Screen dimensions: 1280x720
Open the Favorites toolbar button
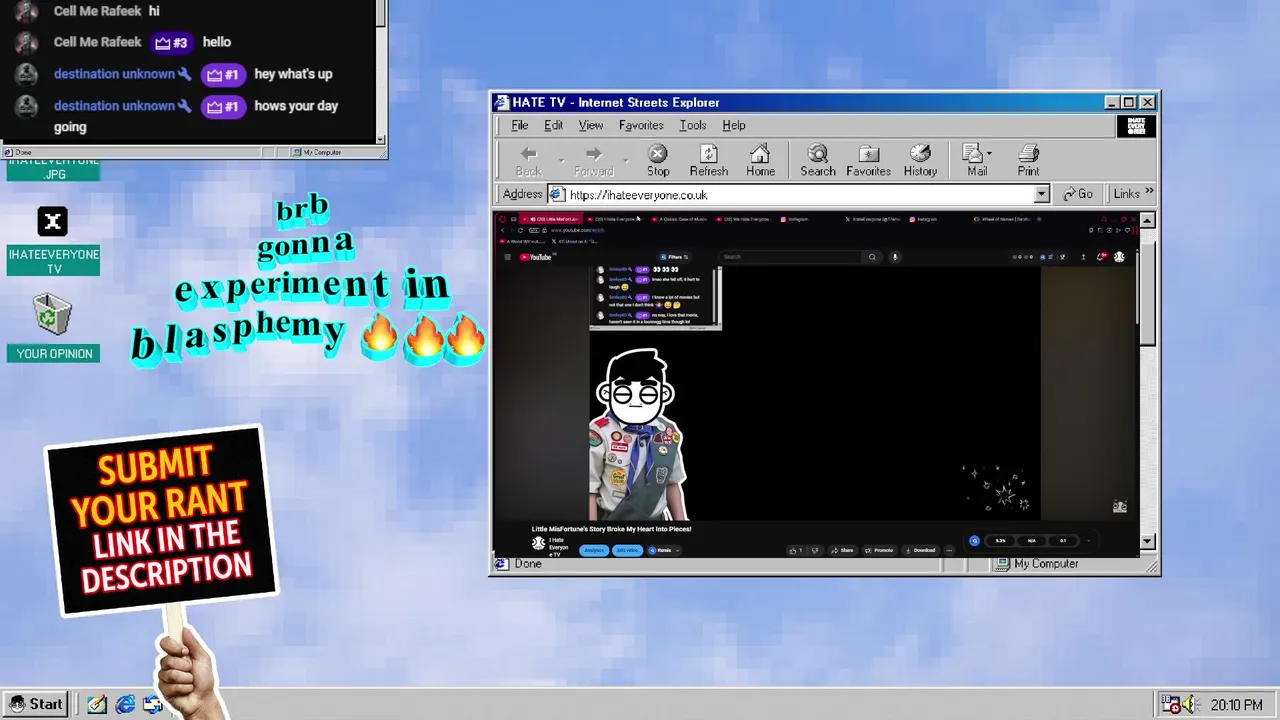click(868, 160)
